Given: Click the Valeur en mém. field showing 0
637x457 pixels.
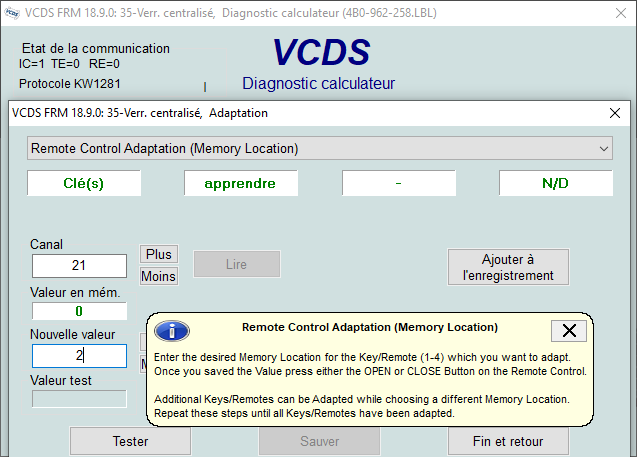Looking at the screenshot, I should click(x=79, y=311).
